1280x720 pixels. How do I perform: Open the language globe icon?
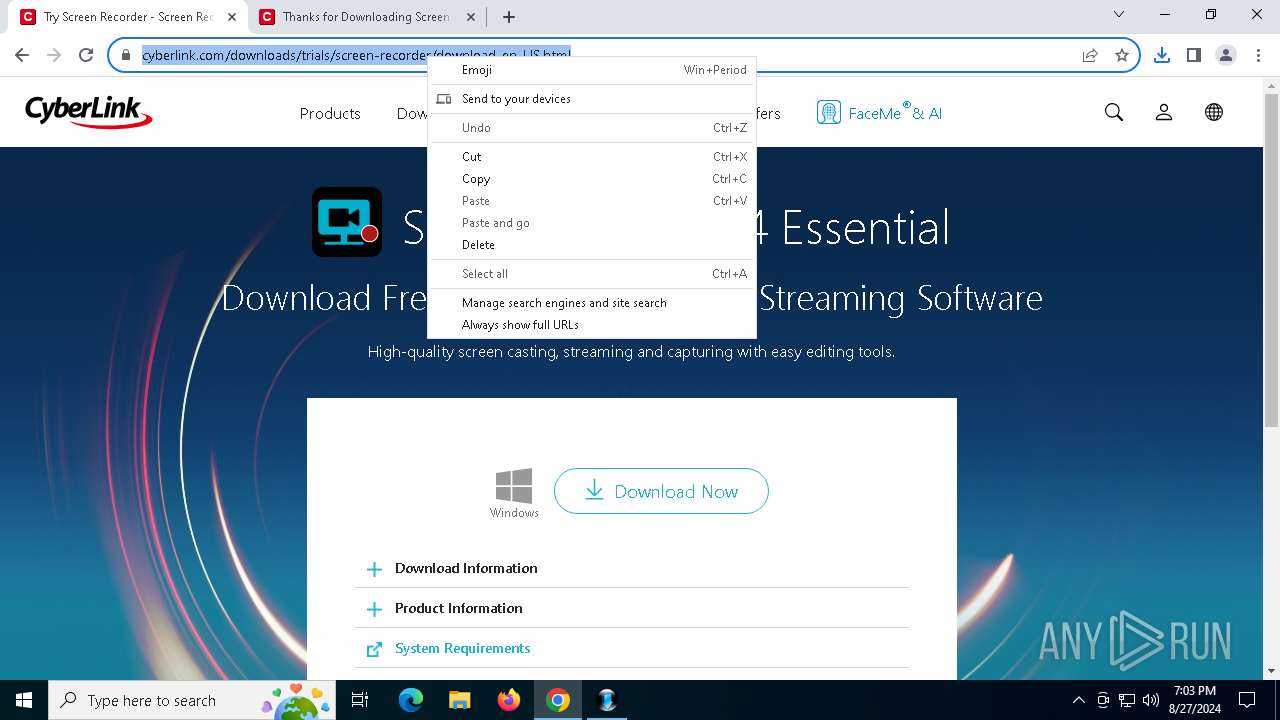coord(1214,112)
